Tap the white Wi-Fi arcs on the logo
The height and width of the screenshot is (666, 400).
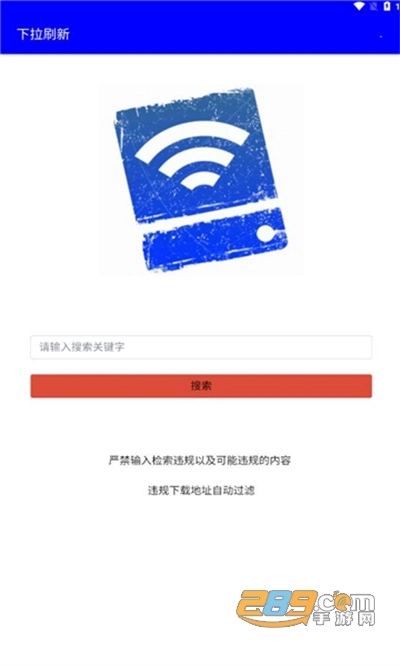[x=192, y=157]
